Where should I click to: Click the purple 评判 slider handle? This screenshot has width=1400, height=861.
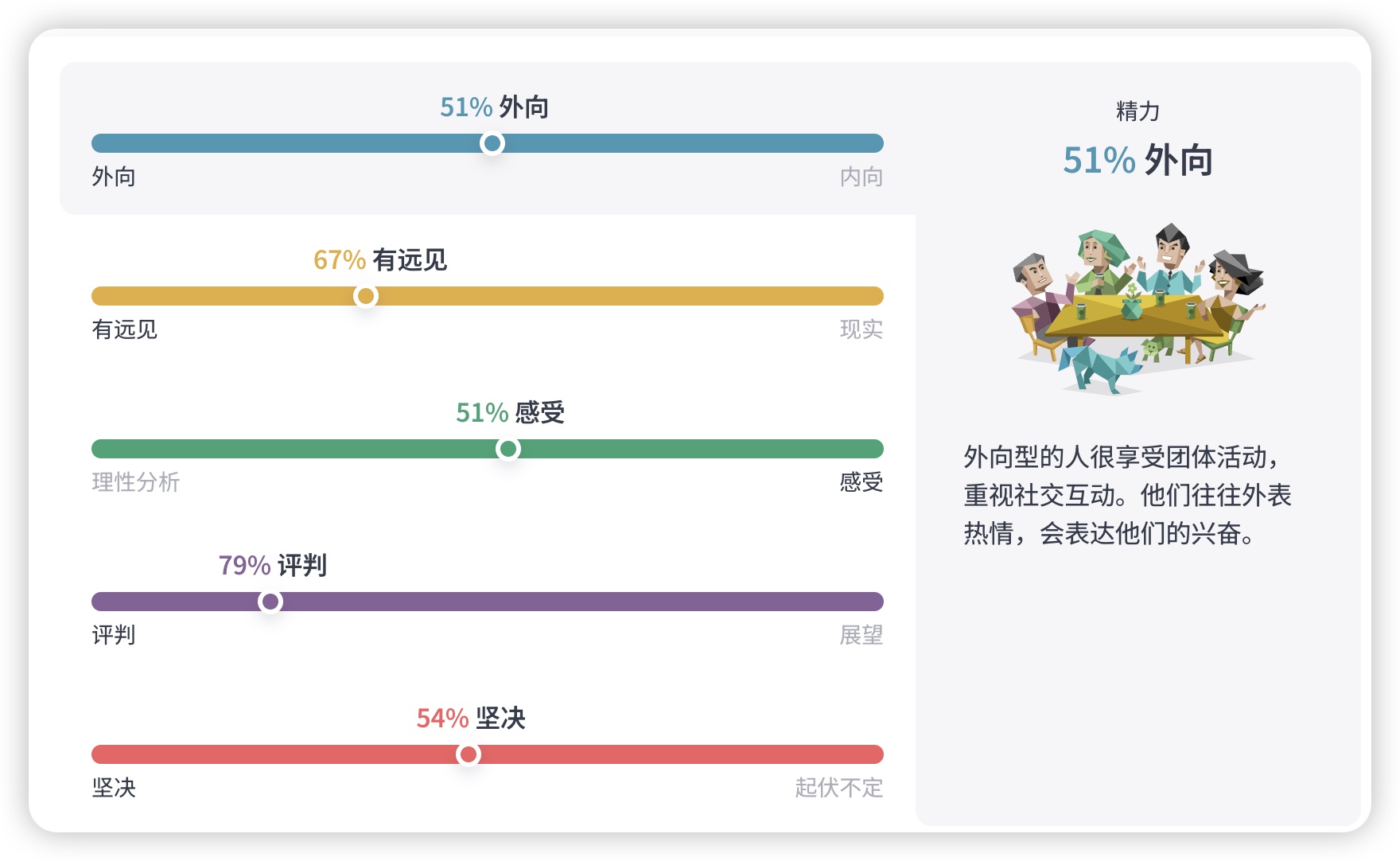click(270, 602)
